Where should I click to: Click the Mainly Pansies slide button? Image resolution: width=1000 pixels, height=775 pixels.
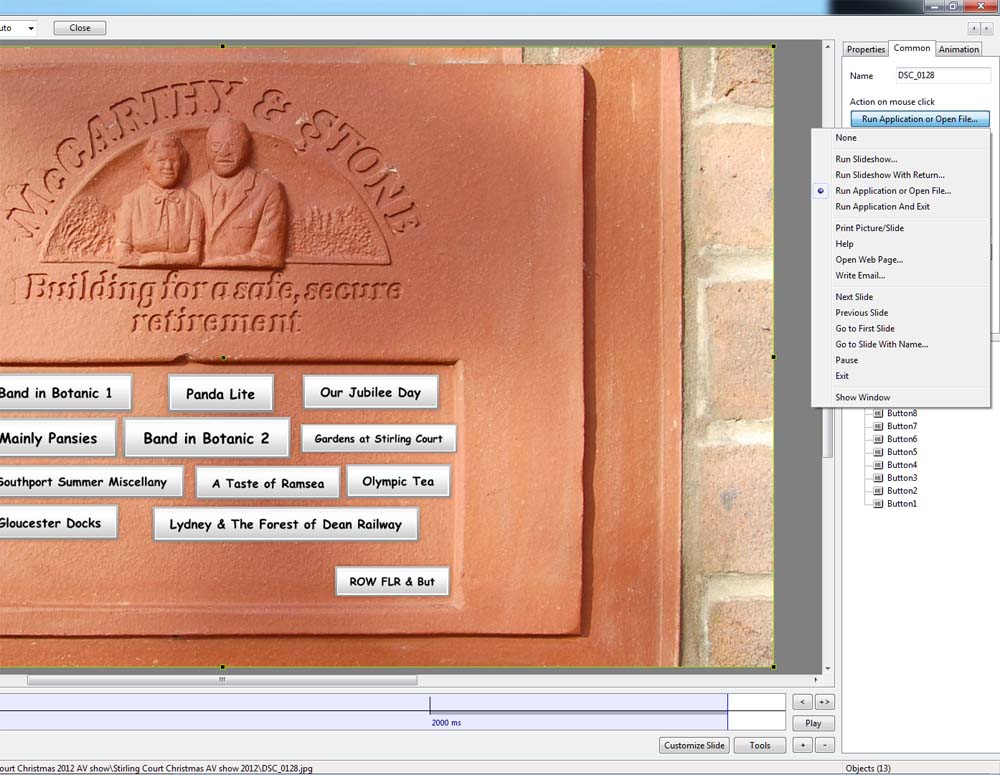(57, 438)
